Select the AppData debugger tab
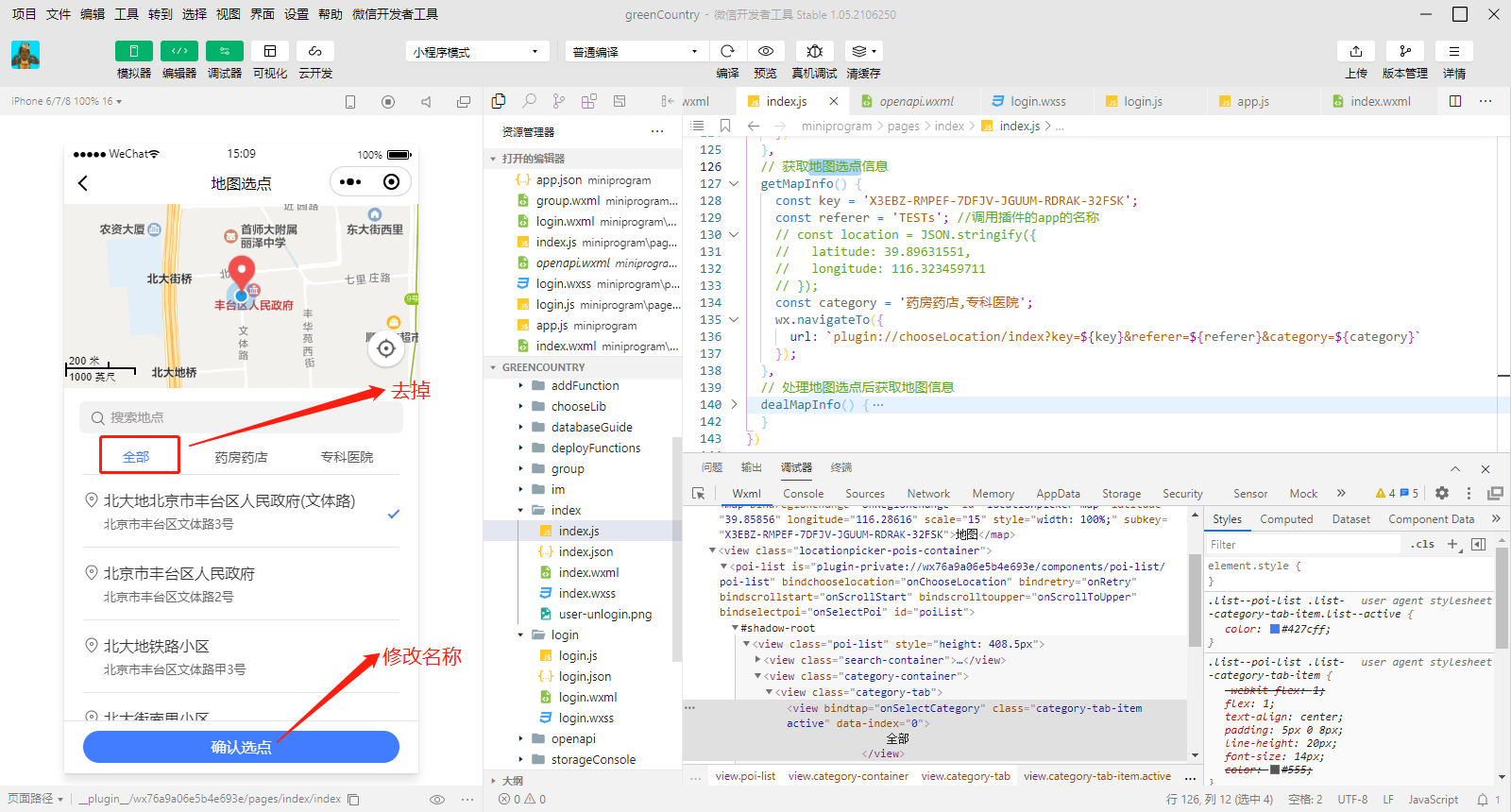 (1058, 493)
